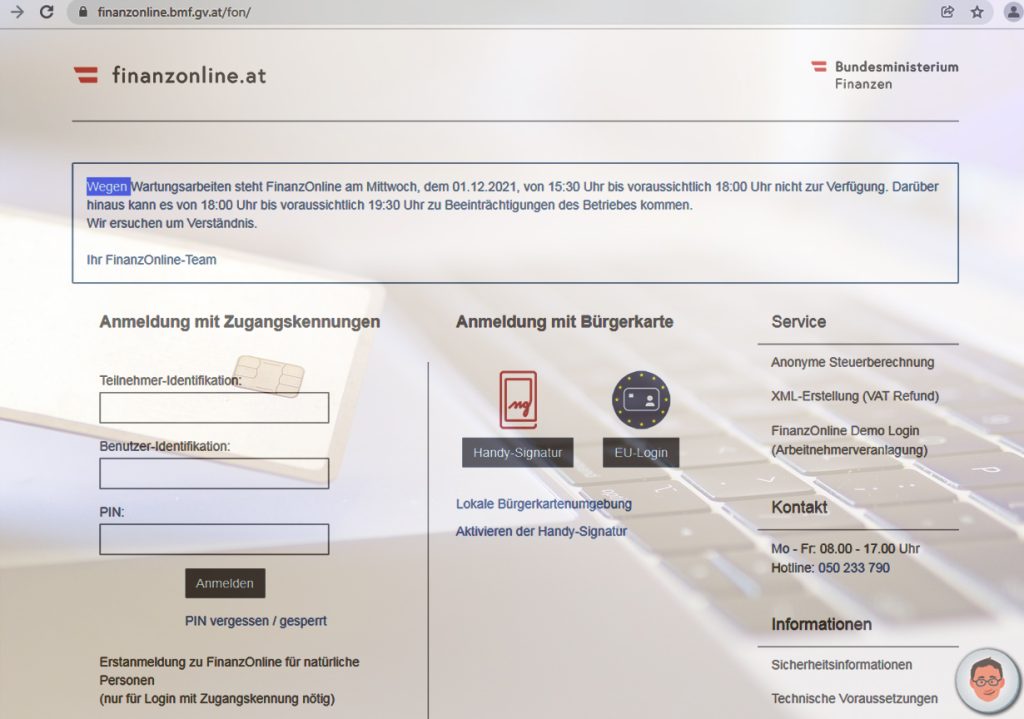Image resolution: width=1024 pixels, height=719 pixels.
Task: Open the chatbot assistant avatar
Action: click(987, 680)
